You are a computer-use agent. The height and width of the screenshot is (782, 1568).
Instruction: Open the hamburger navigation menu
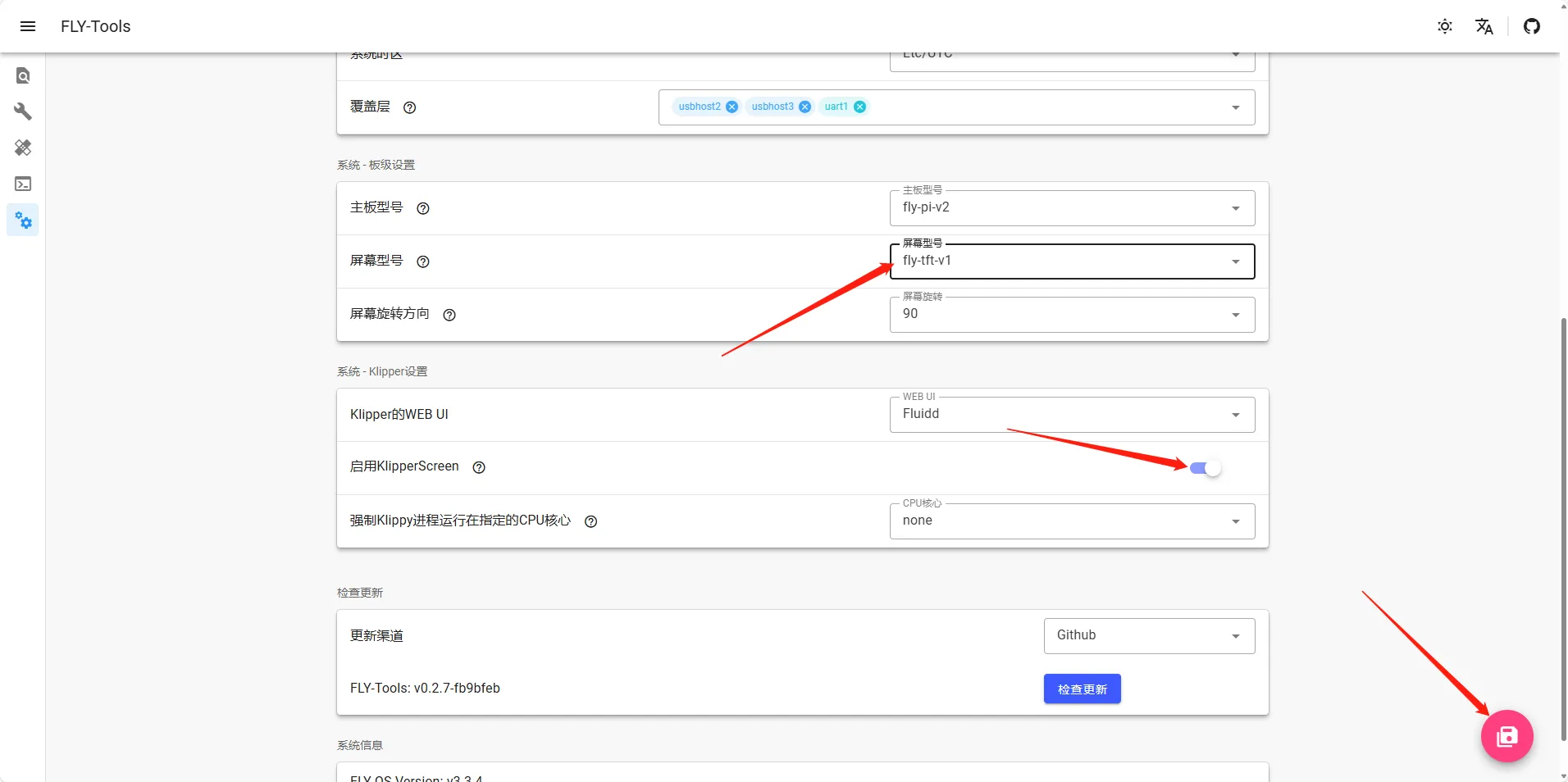click(x=27, y=26)
